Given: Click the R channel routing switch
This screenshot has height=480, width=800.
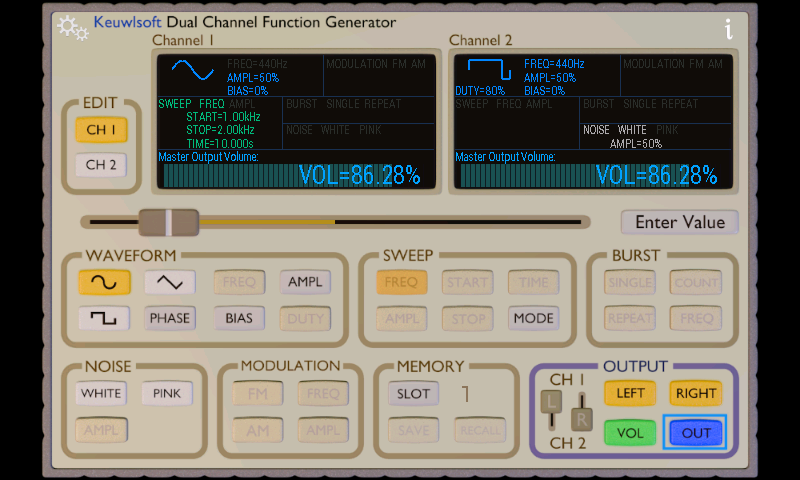Looking at the screenshot, I should (x=582, y=419).
